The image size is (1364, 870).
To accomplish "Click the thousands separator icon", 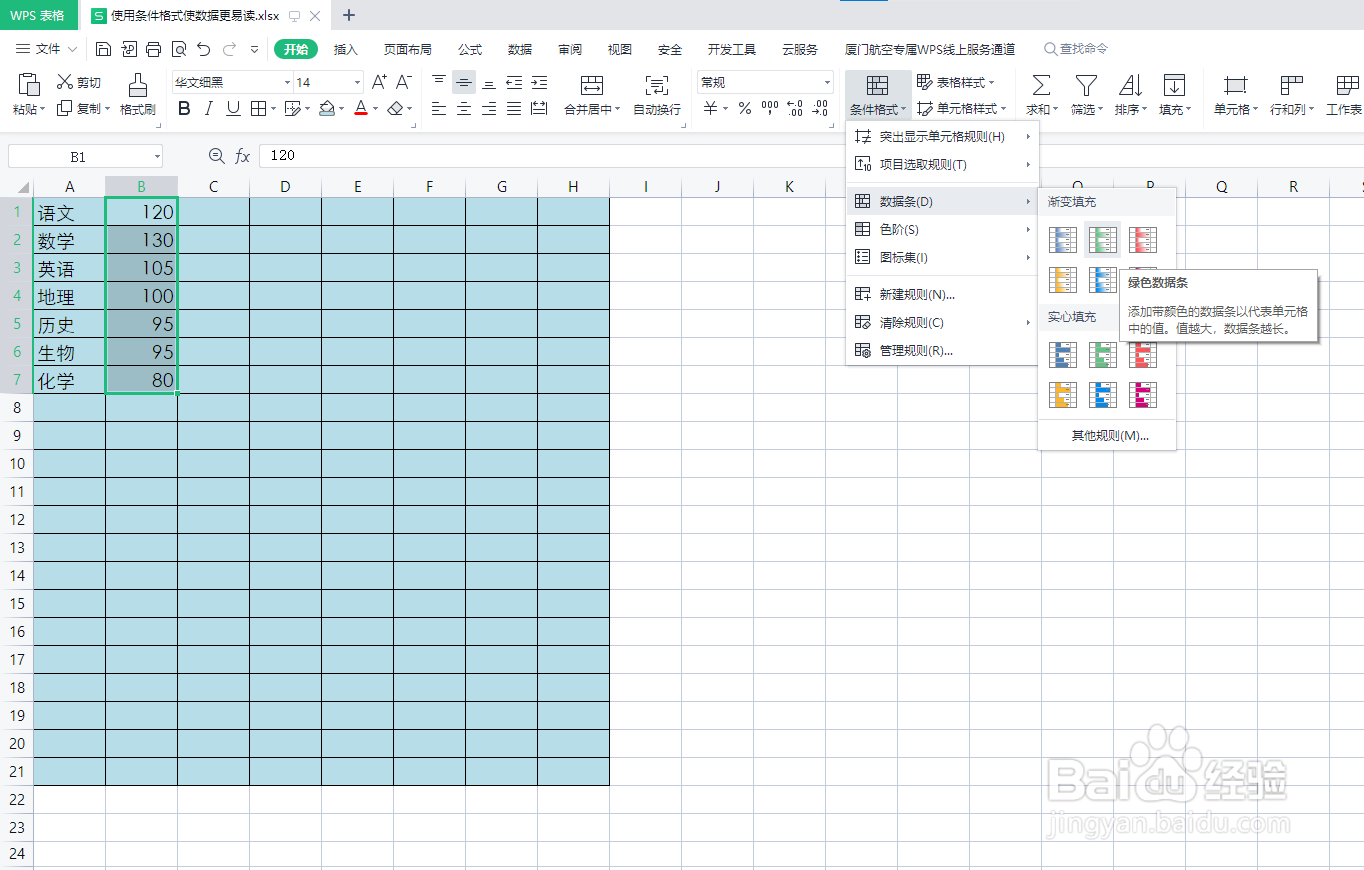I will coord(770,109).
